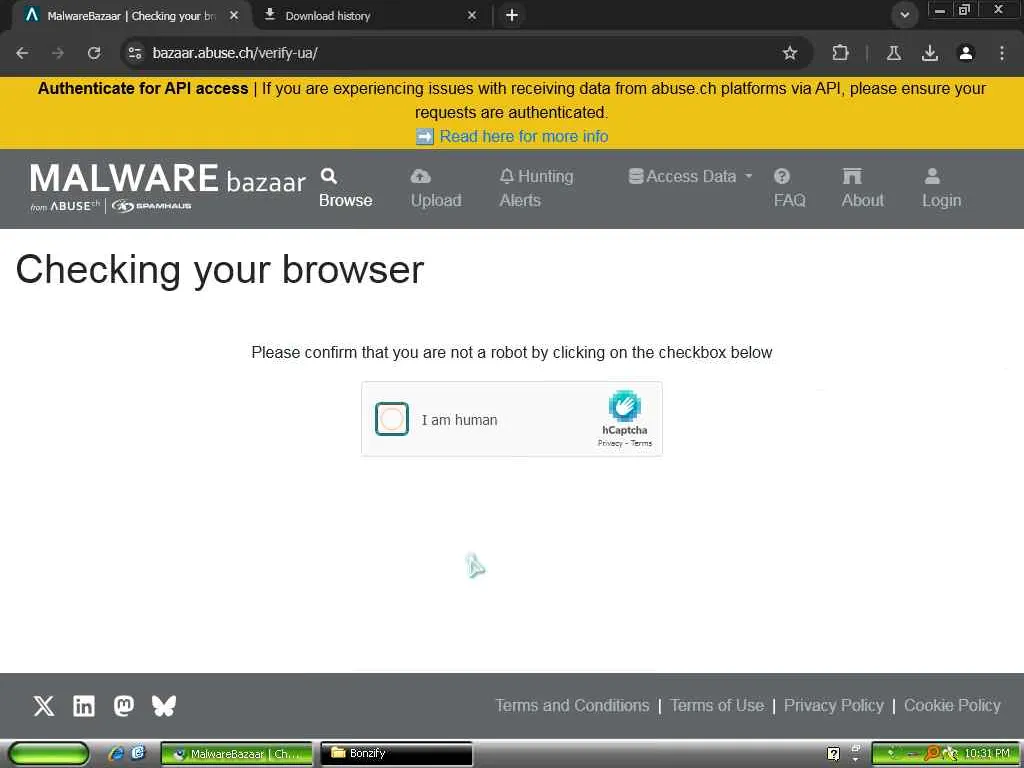Click the taskbar clock showing 10:31 PM

click(987, 754)
